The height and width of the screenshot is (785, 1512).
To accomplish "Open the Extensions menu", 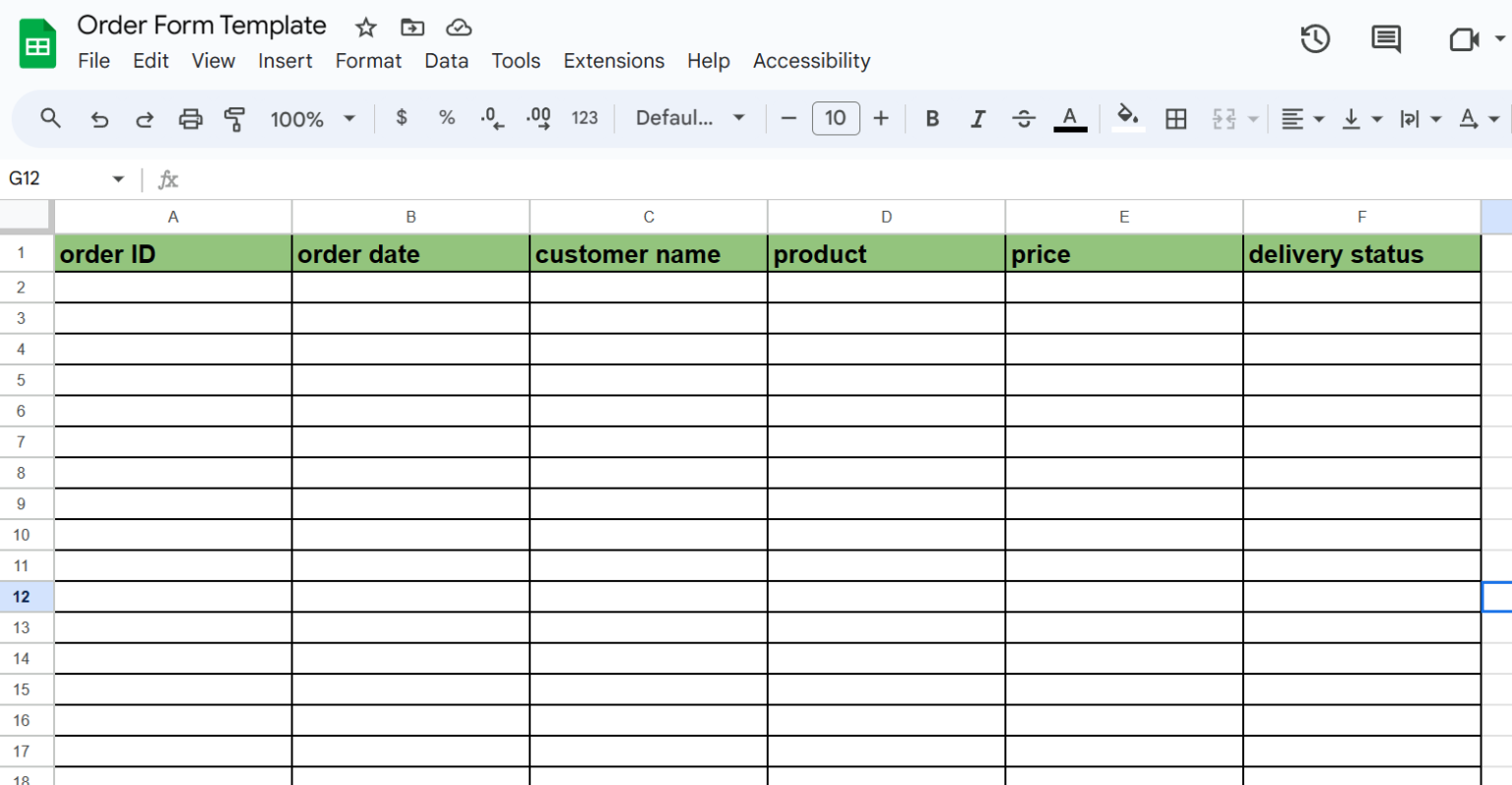I will (x=613, y=61).
